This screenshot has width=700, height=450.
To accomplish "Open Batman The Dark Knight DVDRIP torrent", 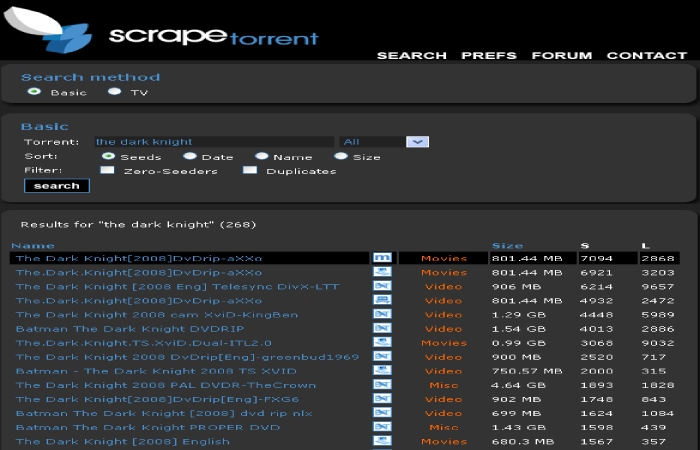I will click(130, 329).
